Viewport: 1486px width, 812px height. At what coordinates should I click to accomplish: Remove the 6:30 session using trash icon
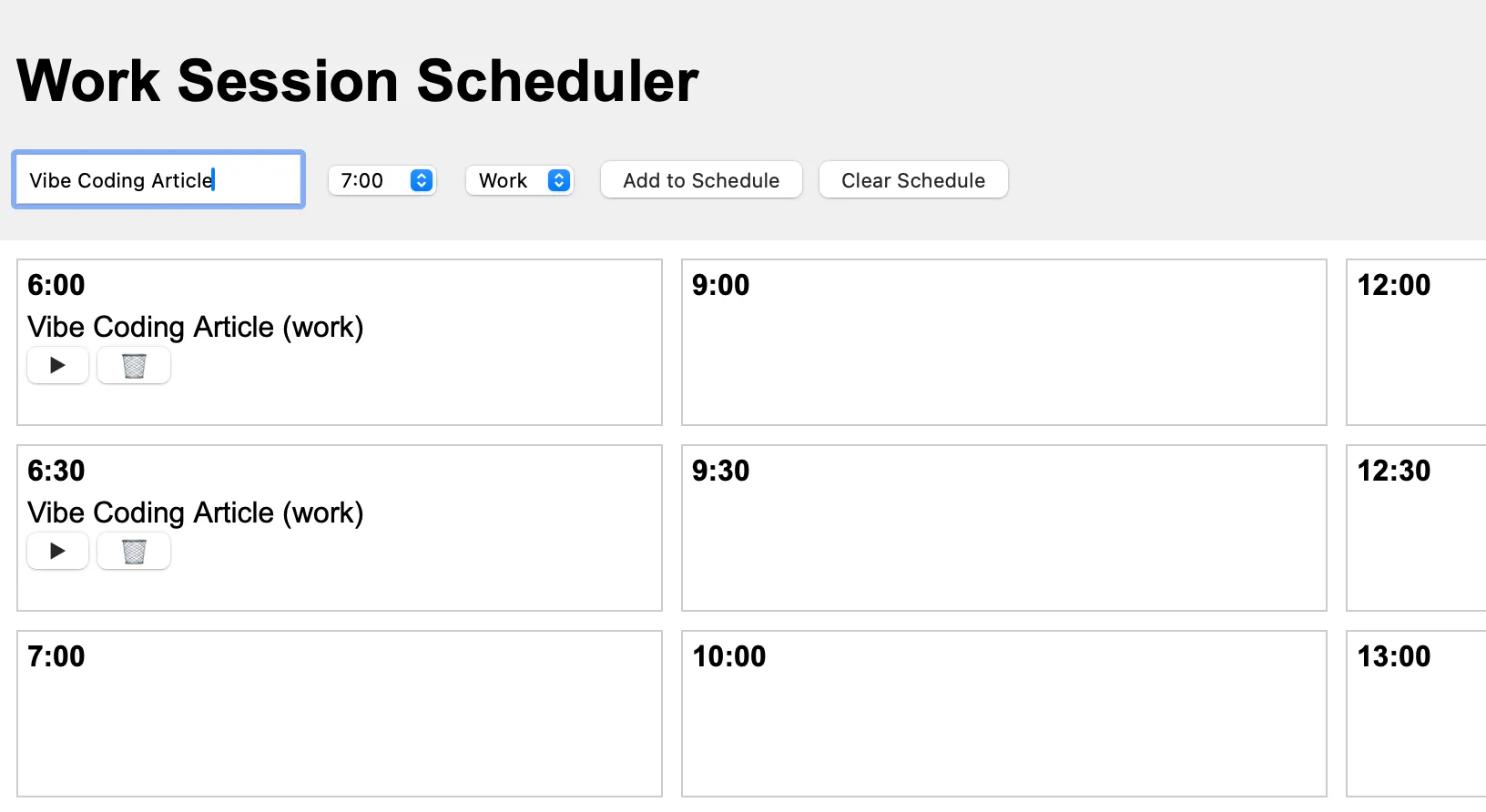(134, 552)
